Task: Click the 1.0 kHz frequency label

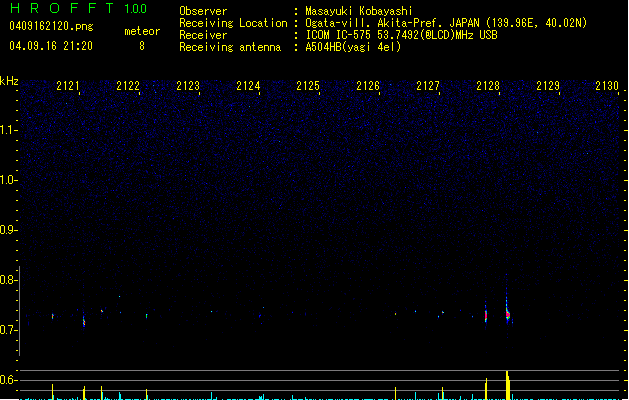Action: click(x=9, y=180)
